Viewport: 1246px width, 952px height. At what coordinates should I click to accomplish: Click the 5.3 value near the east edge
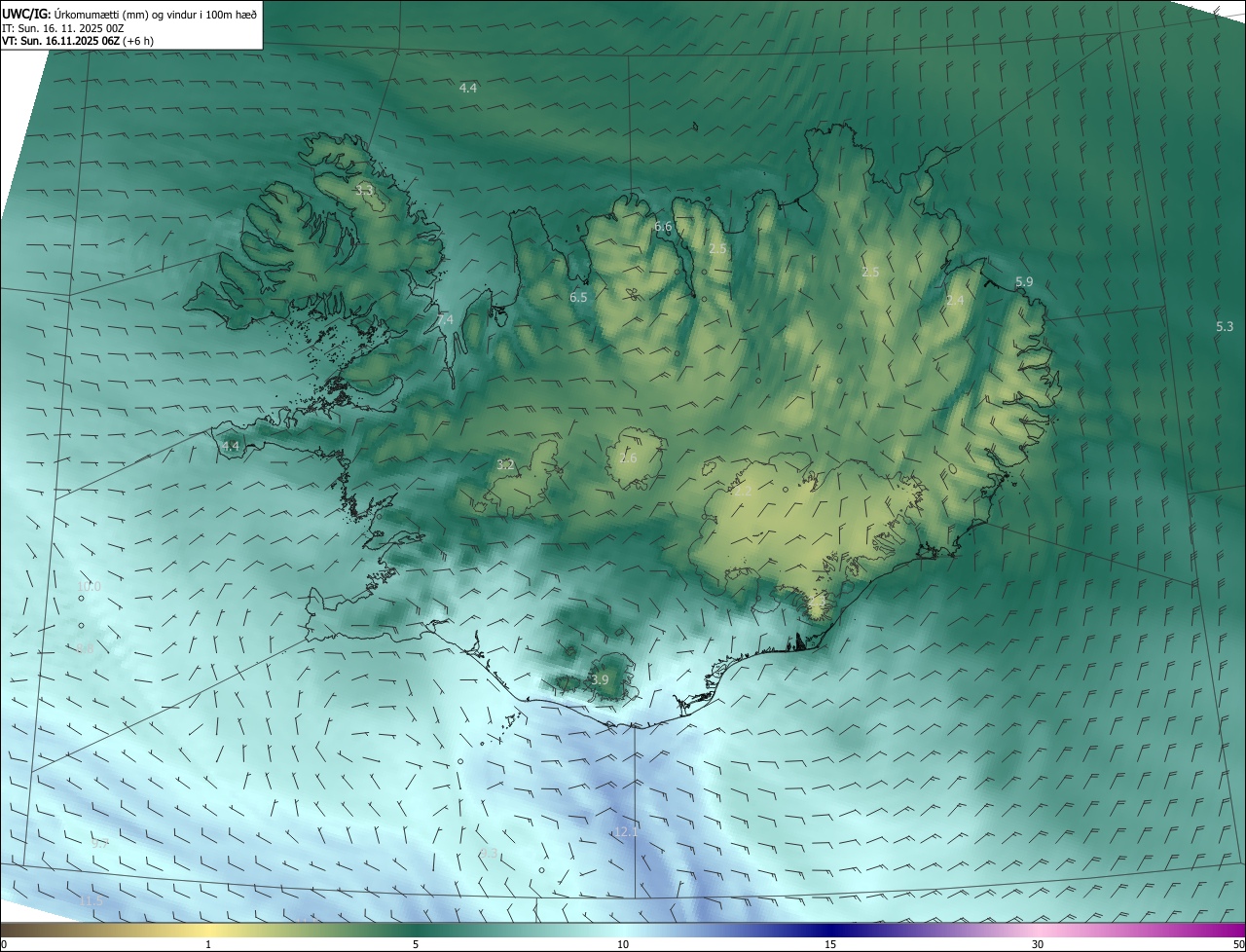coord(1225,326)
